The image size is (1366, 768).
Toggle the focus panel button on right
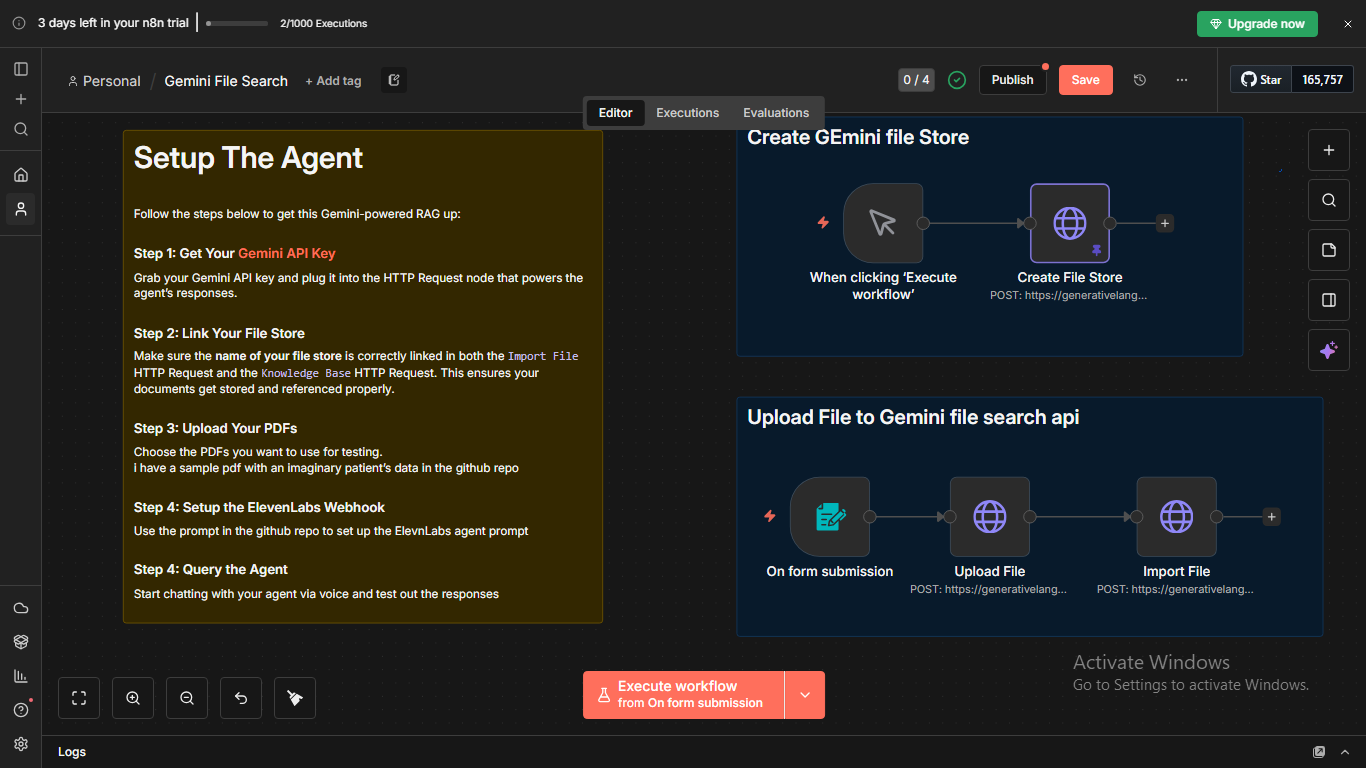tap(1329, 300)
